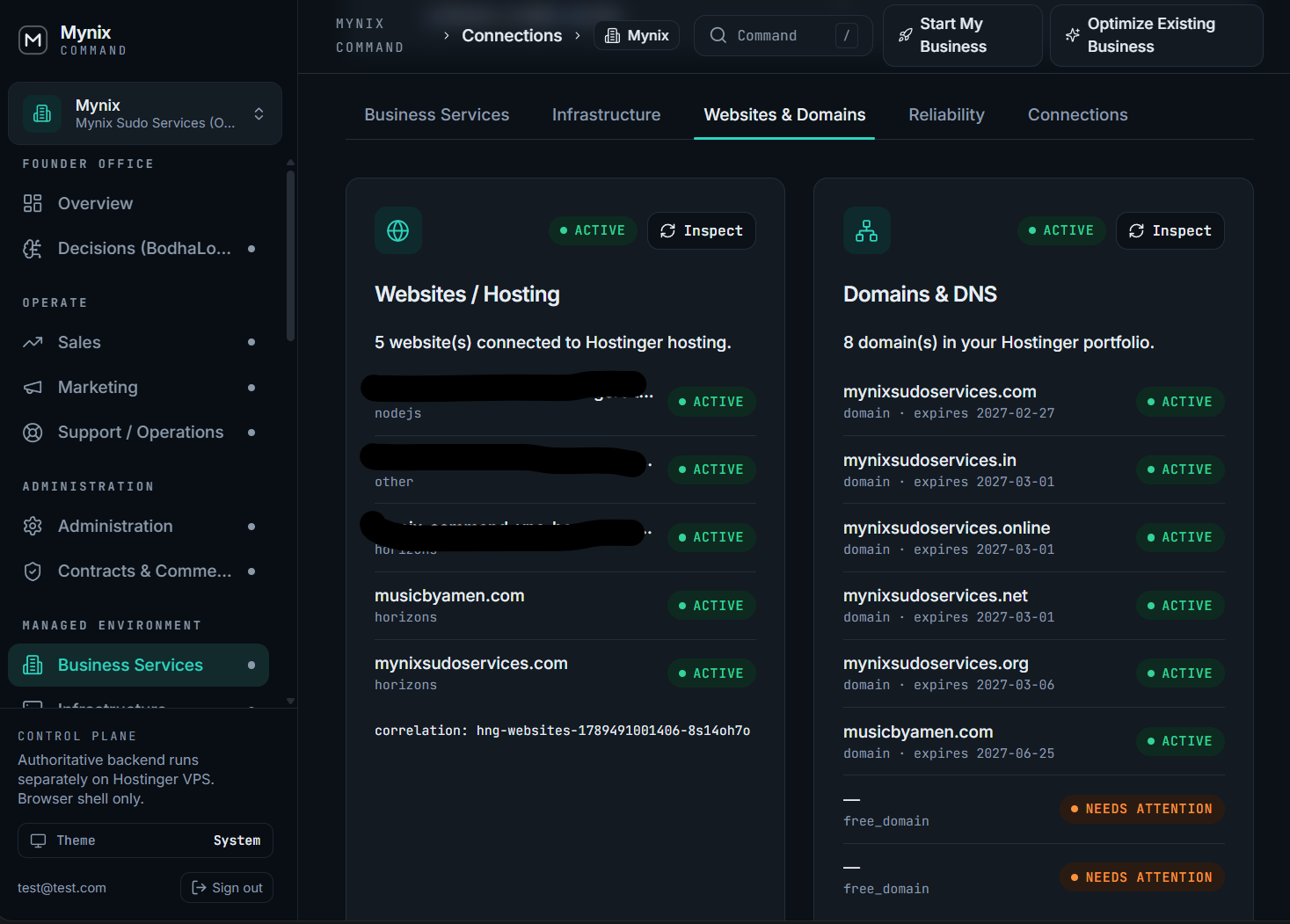
Task: Open Marketing sidebar item
Action: click(139, 388)
